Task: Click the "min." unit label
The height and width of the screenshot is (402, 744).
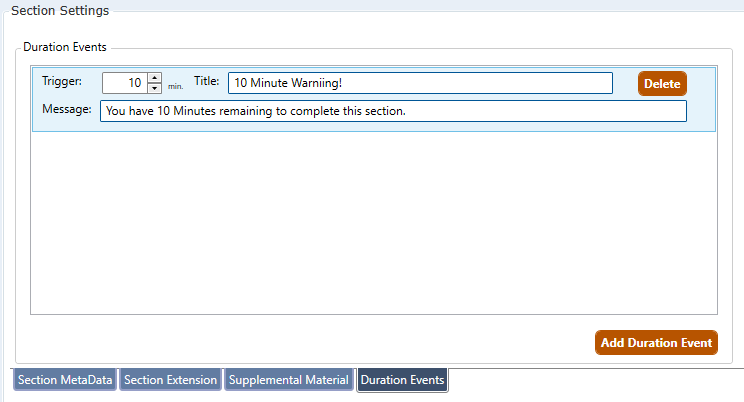Action: pos(175,87)
